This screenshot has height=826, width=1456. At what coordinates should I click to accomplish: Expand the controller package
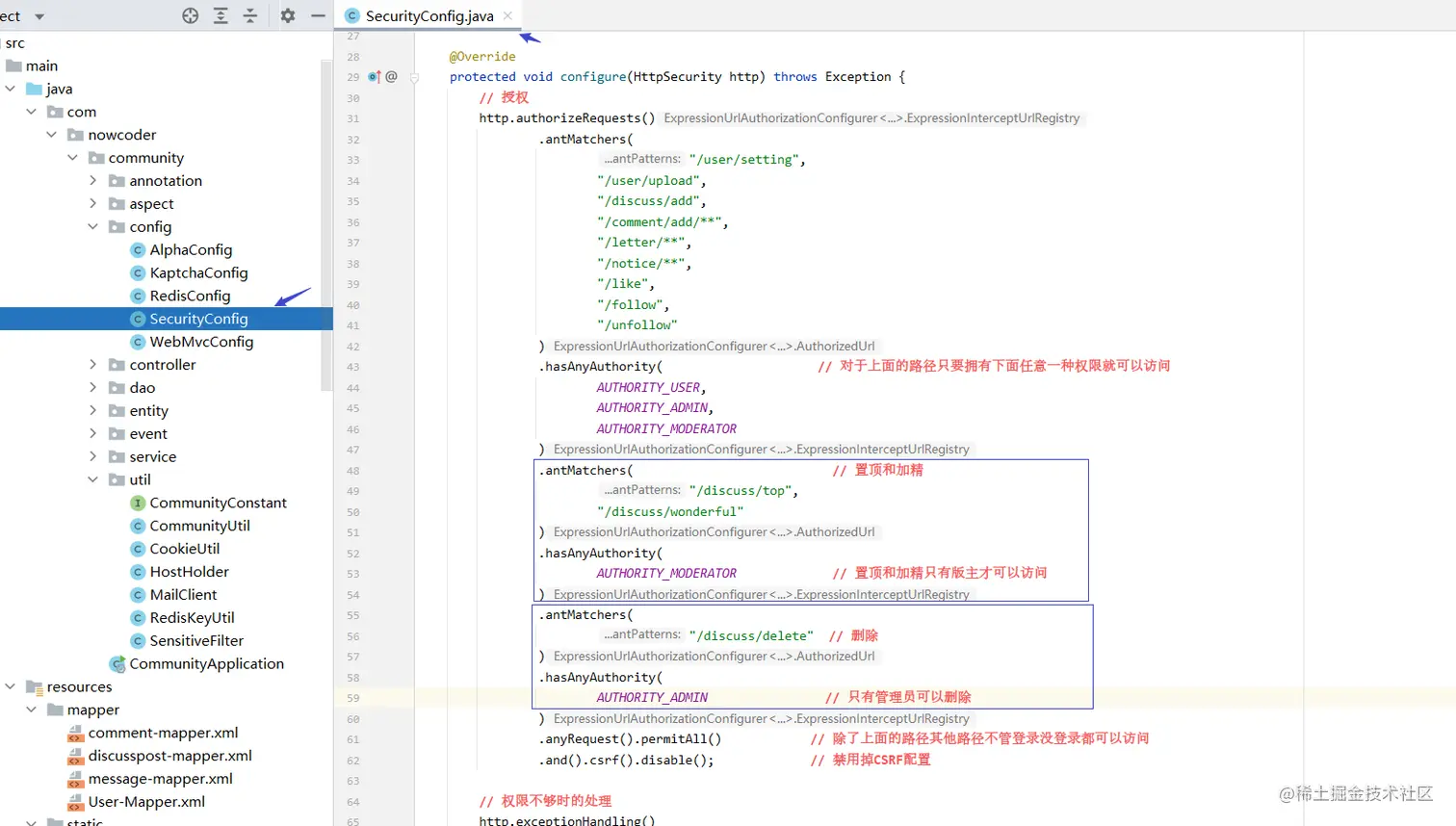pyautogui.click(x=92, y=365)
